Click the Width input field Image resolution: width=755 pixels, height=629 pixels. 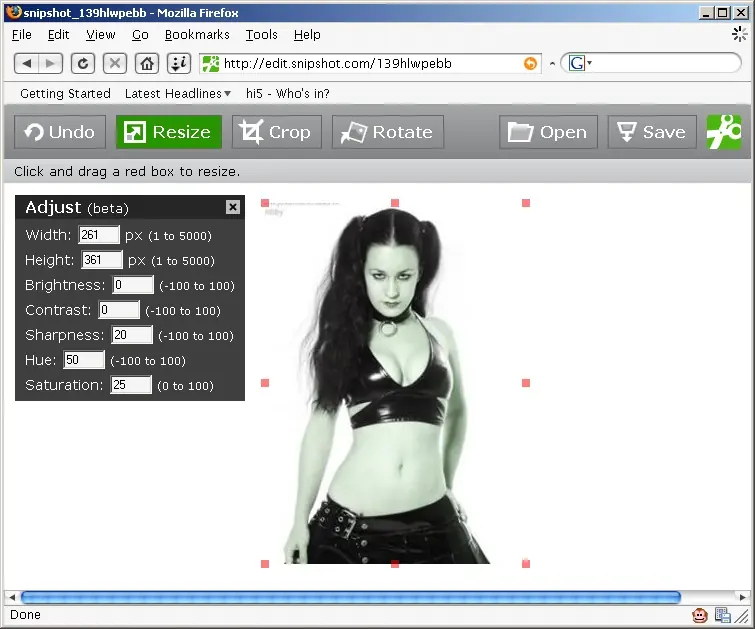point(99,235)
